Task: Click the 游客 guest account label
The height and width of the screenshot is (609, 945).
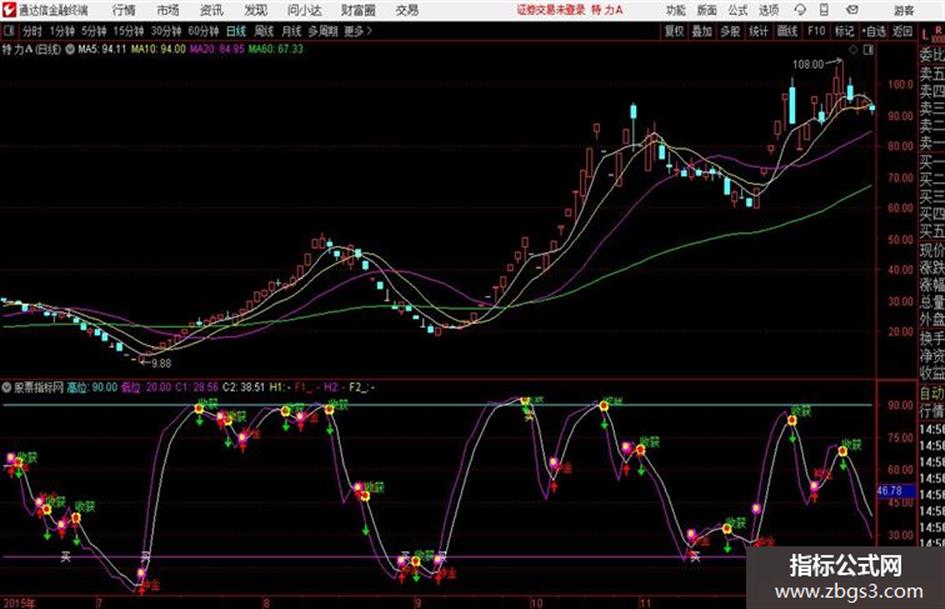Action: point(903,10)
